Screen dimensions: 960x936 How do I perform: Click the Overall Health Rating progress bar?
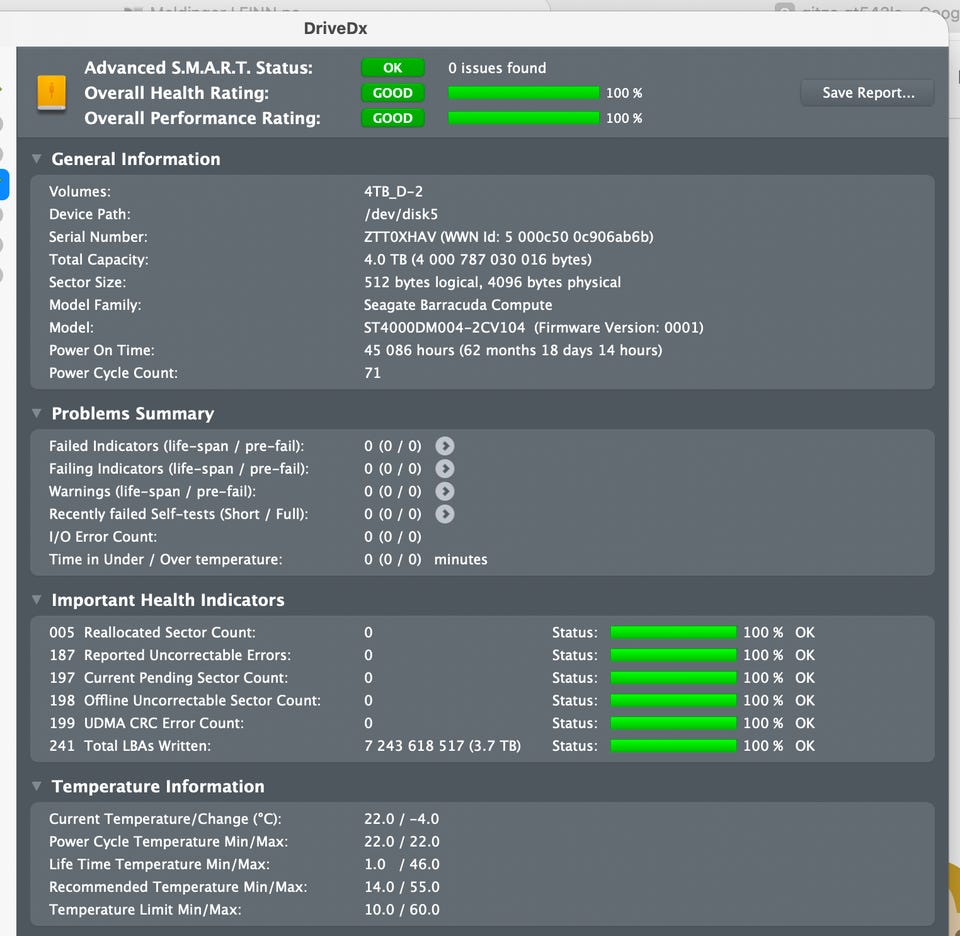[x=523, y=93]
